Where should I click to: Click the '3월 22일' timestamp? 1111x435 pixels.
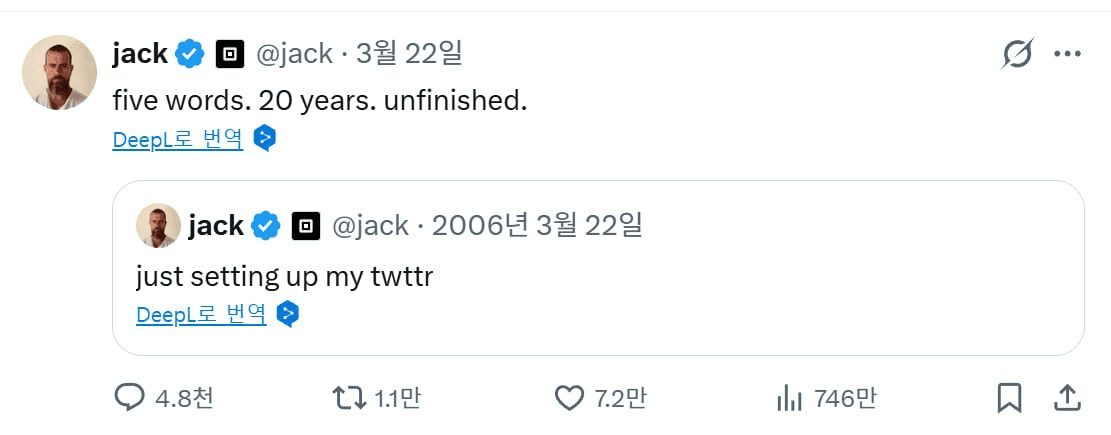pyautogui.click(x=408, y=54)
